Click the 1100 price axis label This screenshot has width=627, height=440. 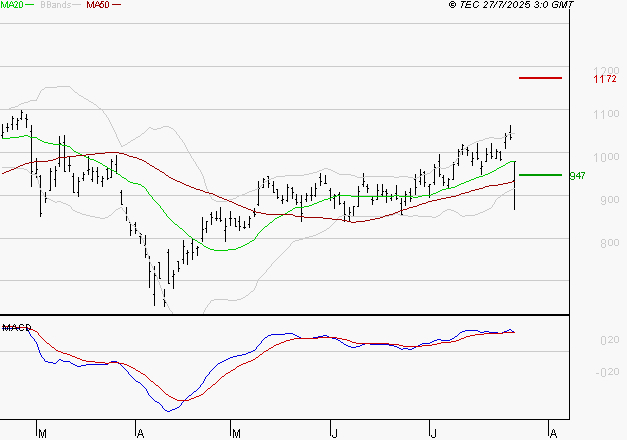tap(606, 114)
